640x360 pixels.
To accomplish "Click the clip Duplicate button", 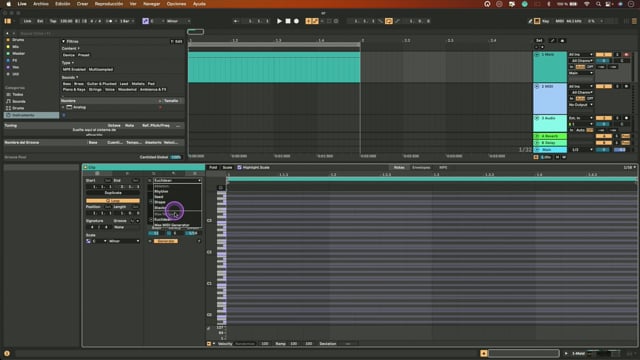I will coord(113,193).
